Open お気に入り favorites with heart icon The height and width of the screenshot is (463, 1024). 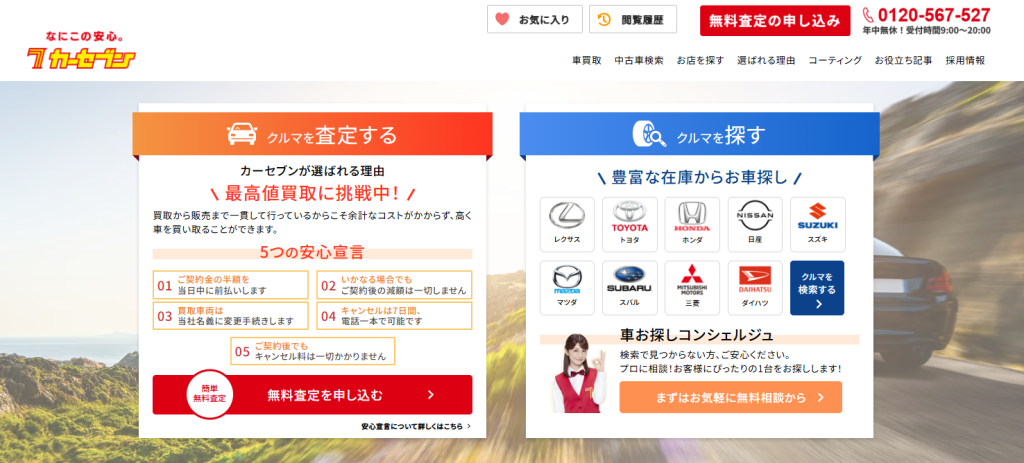pyautogui.click(x=534, y=19)
